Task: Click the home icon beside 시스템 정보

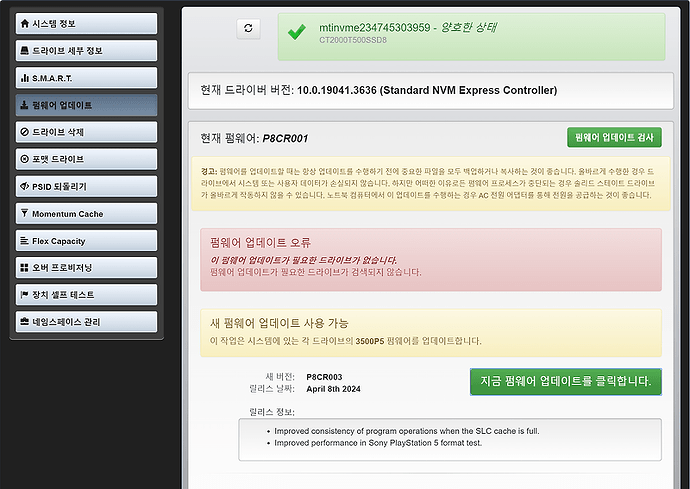Action: [25, 23]
